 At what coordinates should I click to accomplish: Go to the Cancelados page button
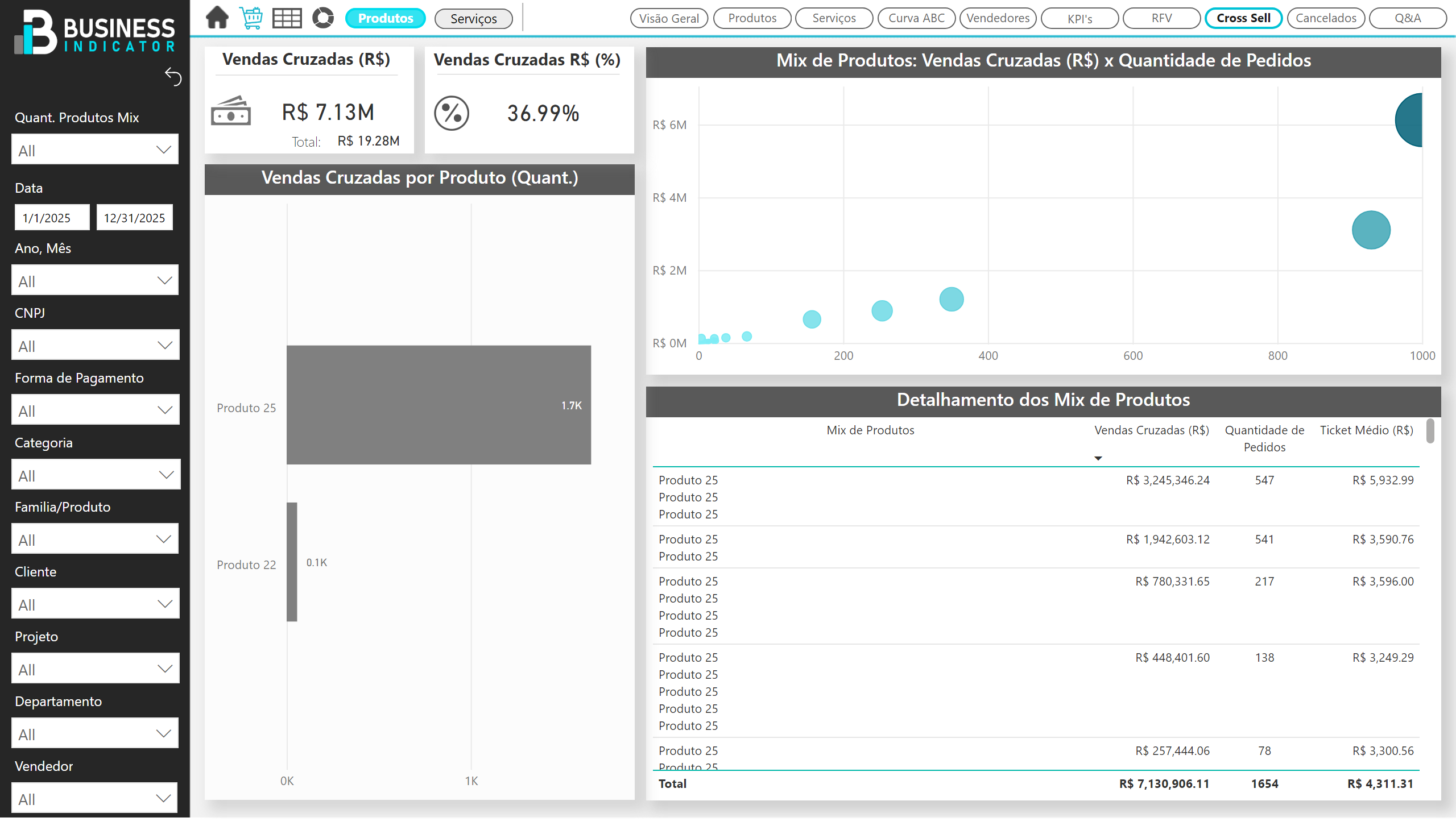(x=1325, y=18)
